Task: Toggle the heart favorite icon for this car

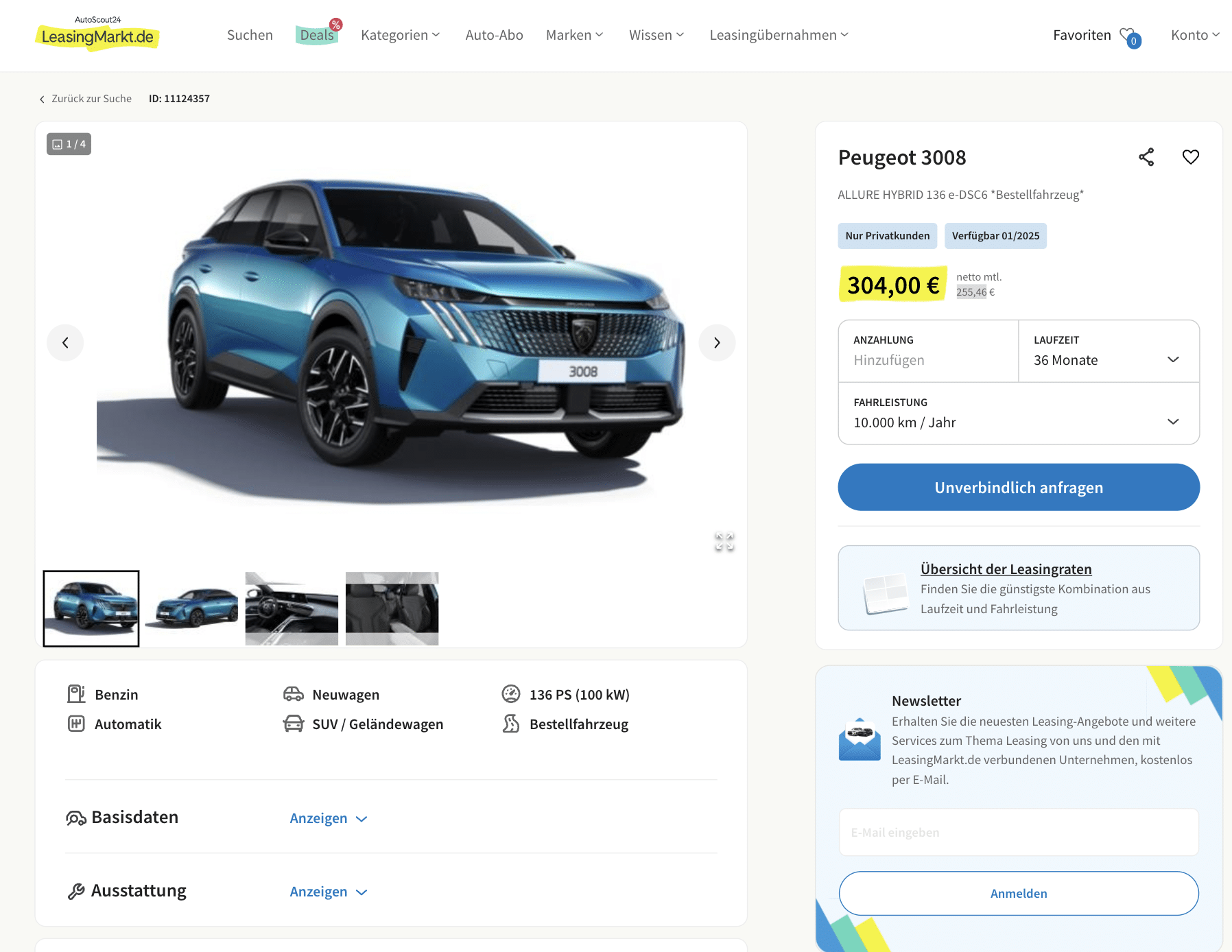Action: coord(1191,157)
